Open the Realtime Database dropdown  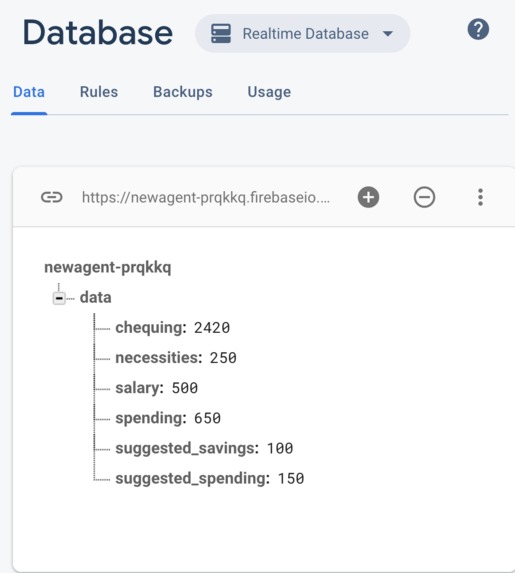302,34
